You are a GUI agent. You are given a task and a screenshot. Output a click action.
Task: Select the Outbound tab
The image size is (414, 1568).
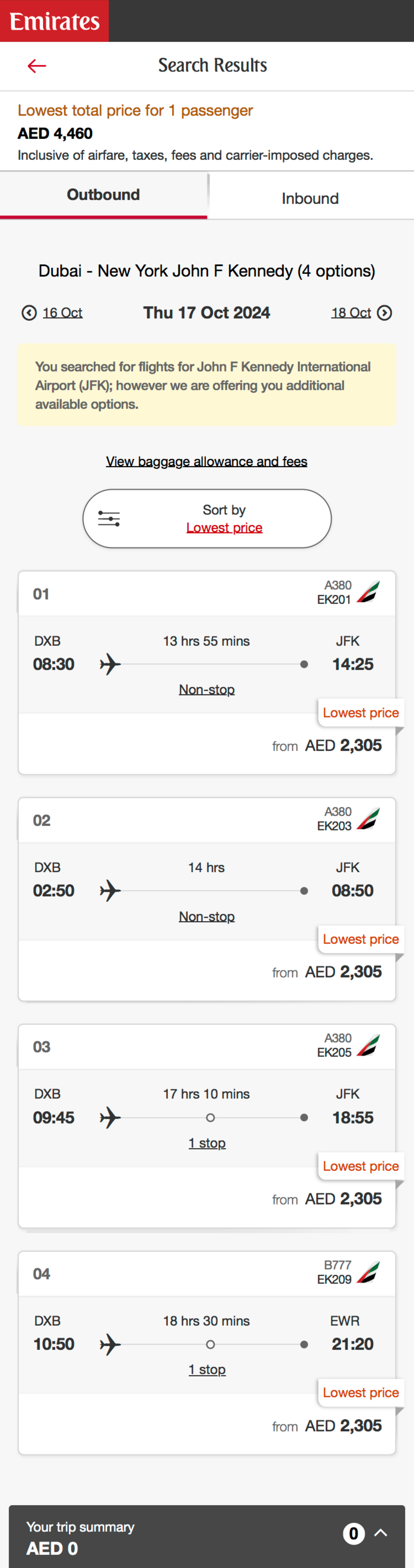[x=103, y=195]
